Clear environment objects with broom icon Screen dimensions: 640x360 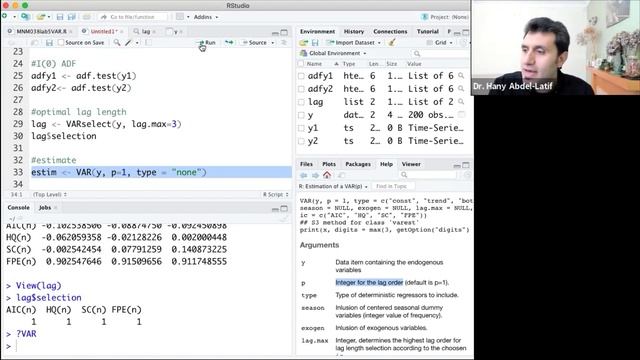(392, 42)
